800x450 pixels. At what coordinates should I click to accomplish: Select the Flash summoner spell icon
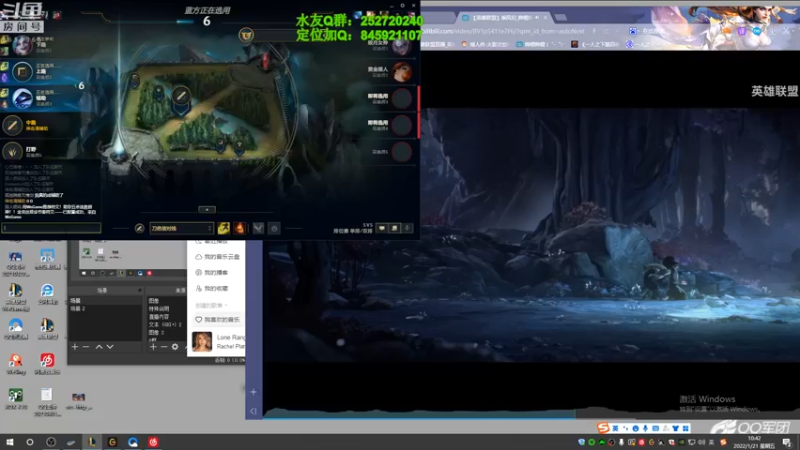[223, 228]
